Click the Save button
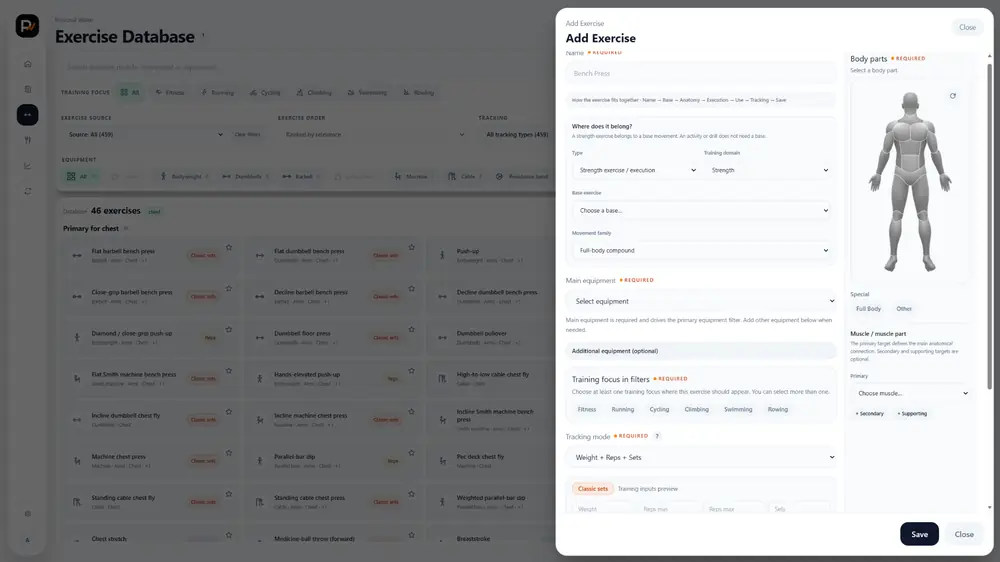Screen dimensions: 1000x562 (919, 534)
